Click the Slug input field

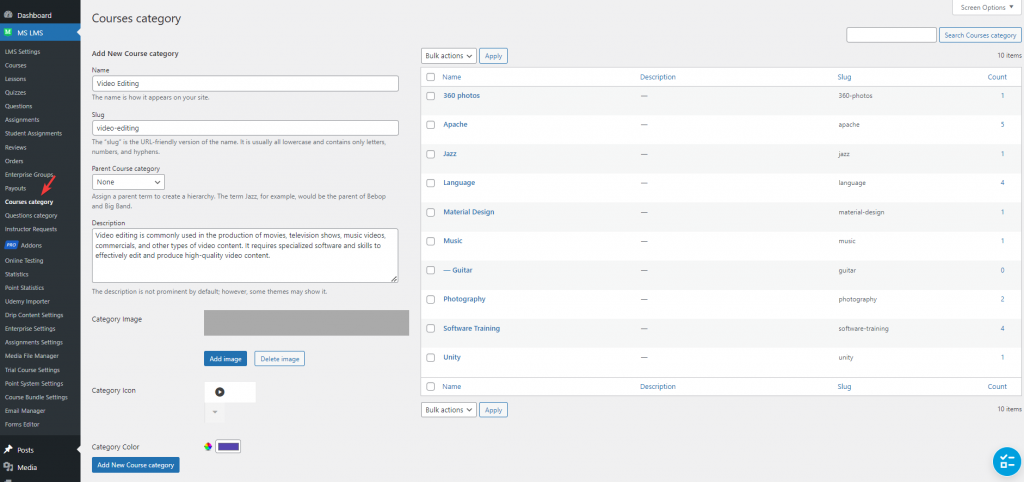pos(245,128)
